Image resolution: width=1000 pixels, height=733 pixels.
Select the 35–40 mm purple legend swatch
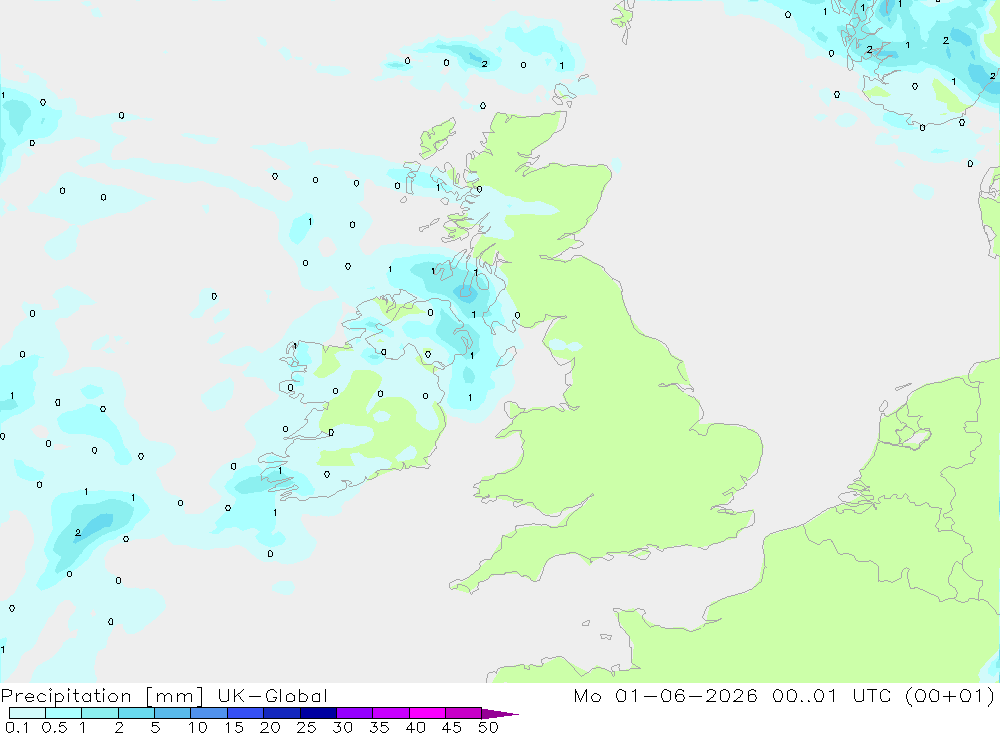tap(391, 713)
